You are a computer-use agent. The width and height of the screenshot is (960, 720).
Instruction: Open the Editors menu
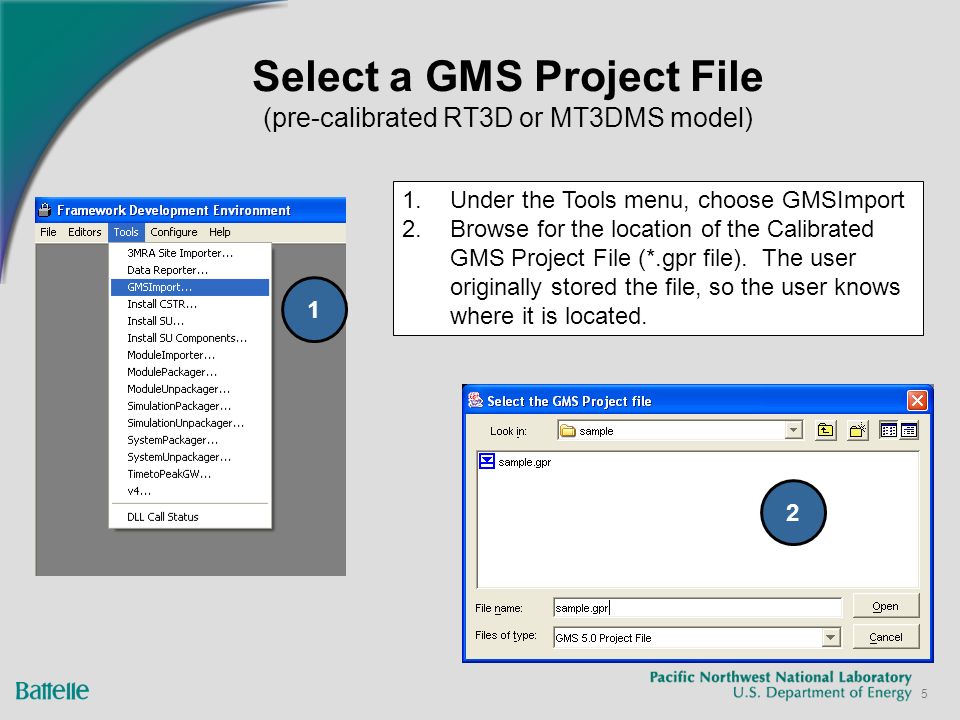pyautogui.click(x=84, y=232)
